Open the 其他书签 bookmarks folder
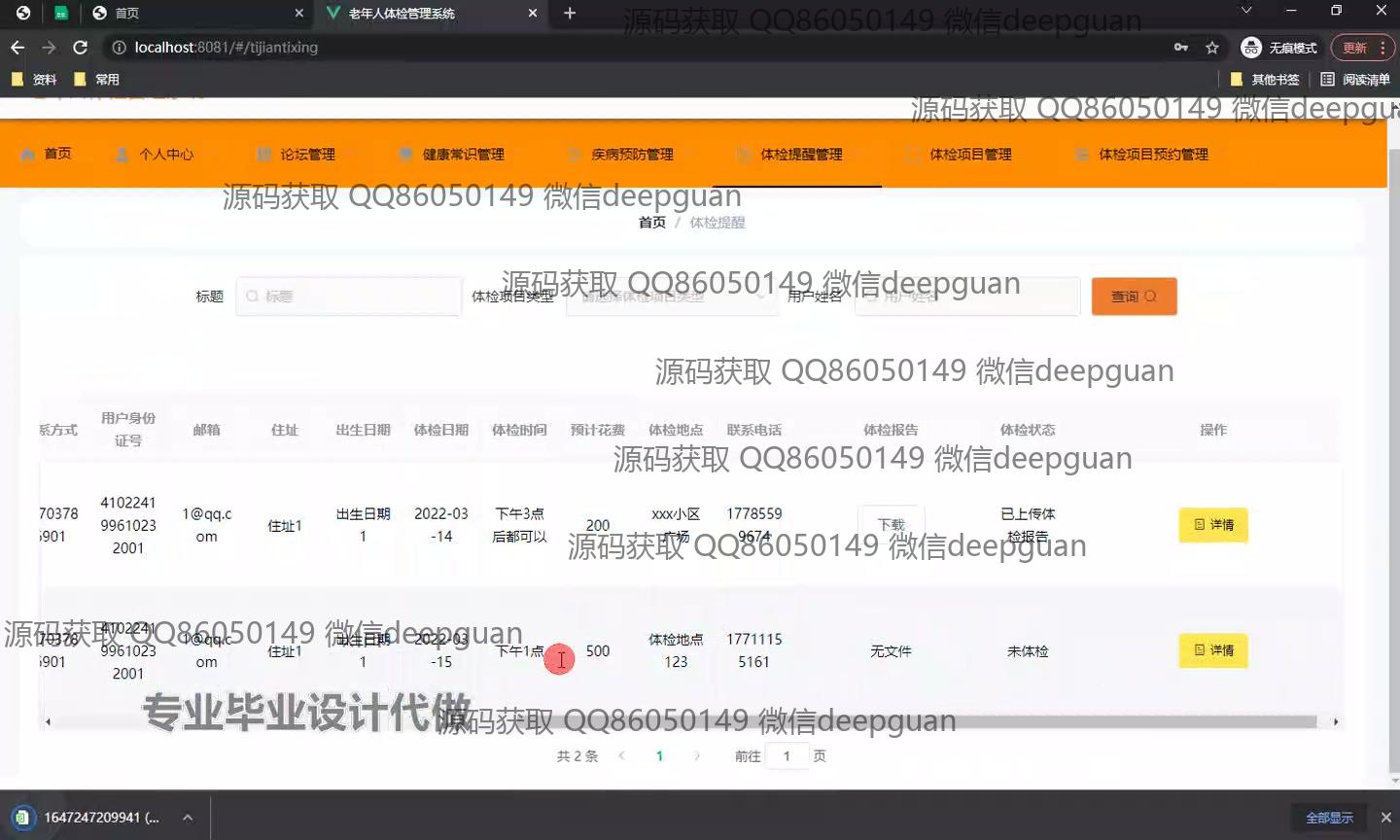This screenshot has width=1400, height=840. coord(1265,80)
